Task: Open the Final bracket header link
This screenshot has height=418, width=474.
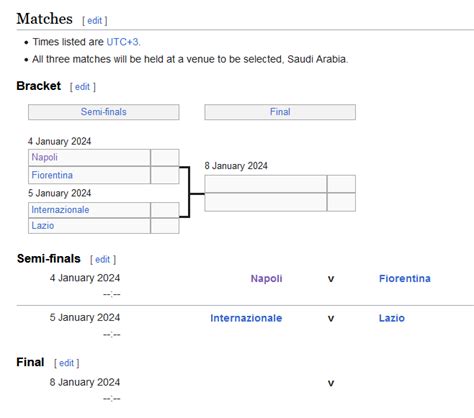Action: point(280,112)
